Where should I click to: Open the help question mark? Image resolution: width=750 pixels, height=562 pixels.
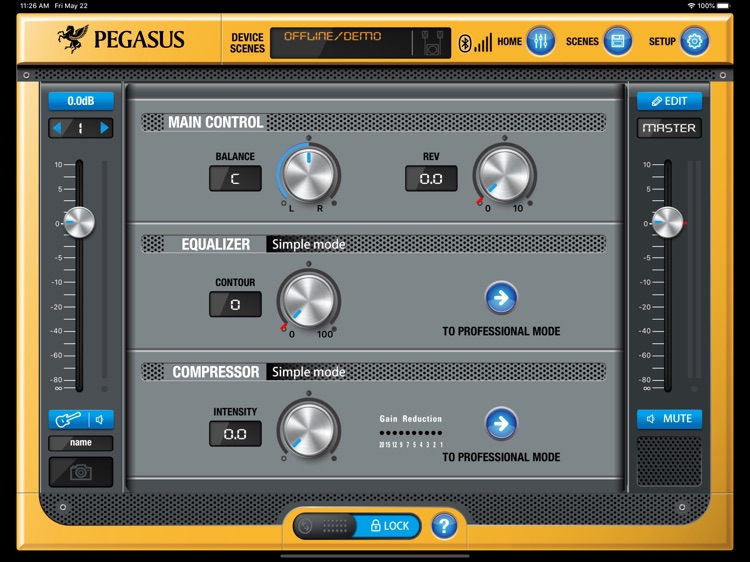[444, 526]
